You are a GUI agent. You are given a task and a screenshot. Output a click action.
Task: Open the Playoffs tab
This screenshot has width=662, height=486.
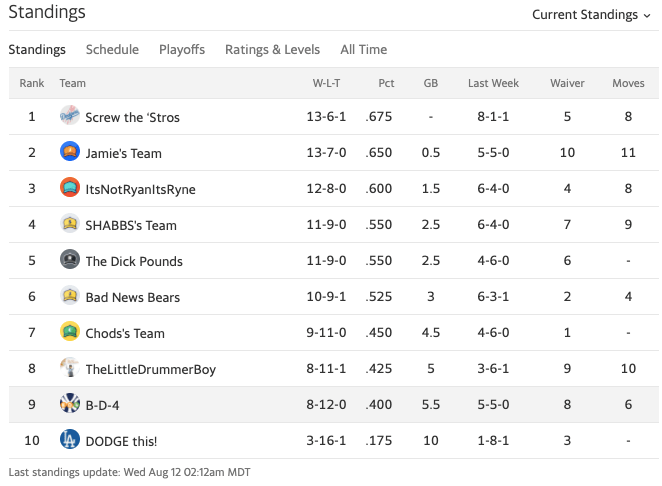(182, 50)
